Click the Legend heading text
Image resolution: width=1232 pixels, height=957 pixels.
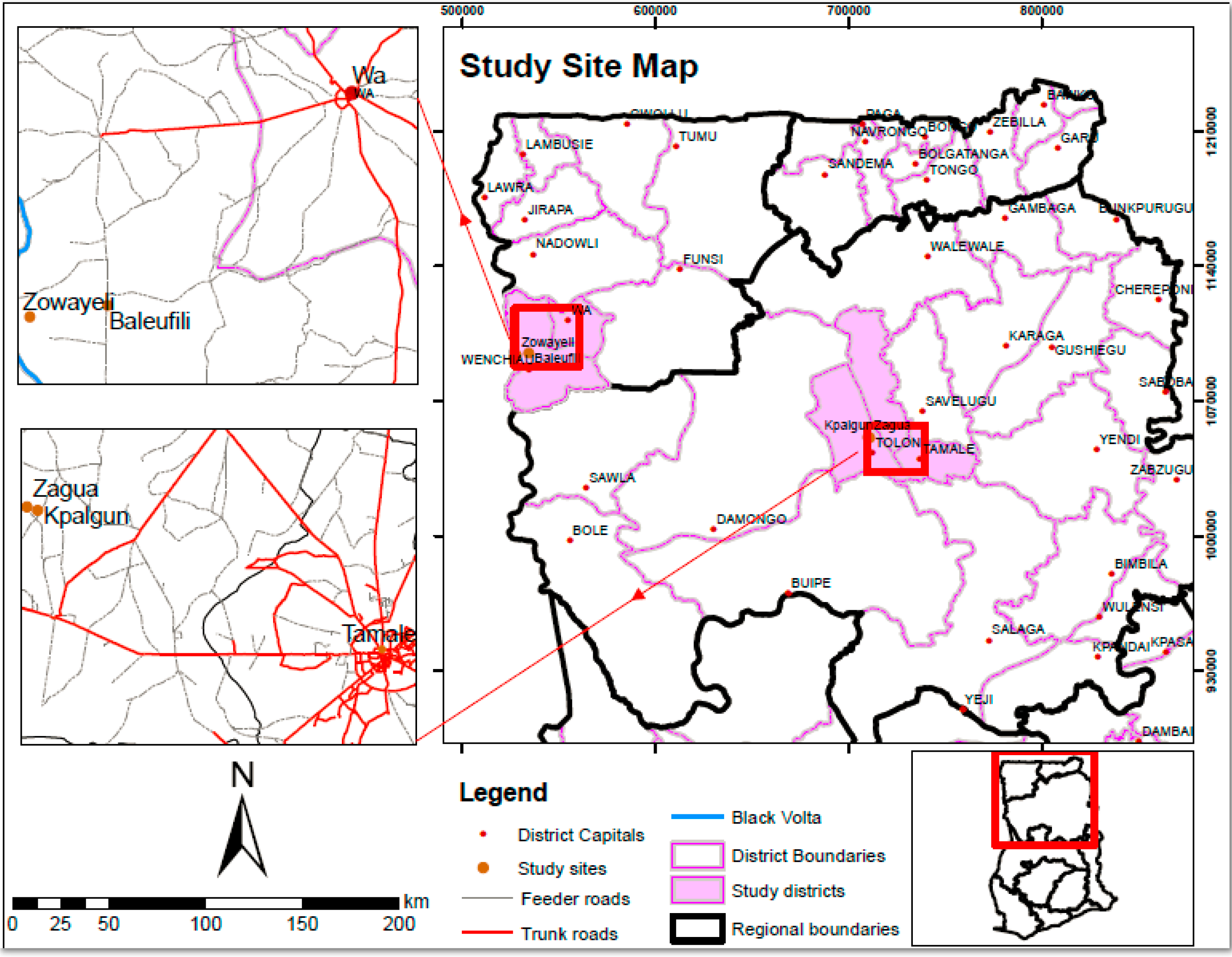click(503, 792)
